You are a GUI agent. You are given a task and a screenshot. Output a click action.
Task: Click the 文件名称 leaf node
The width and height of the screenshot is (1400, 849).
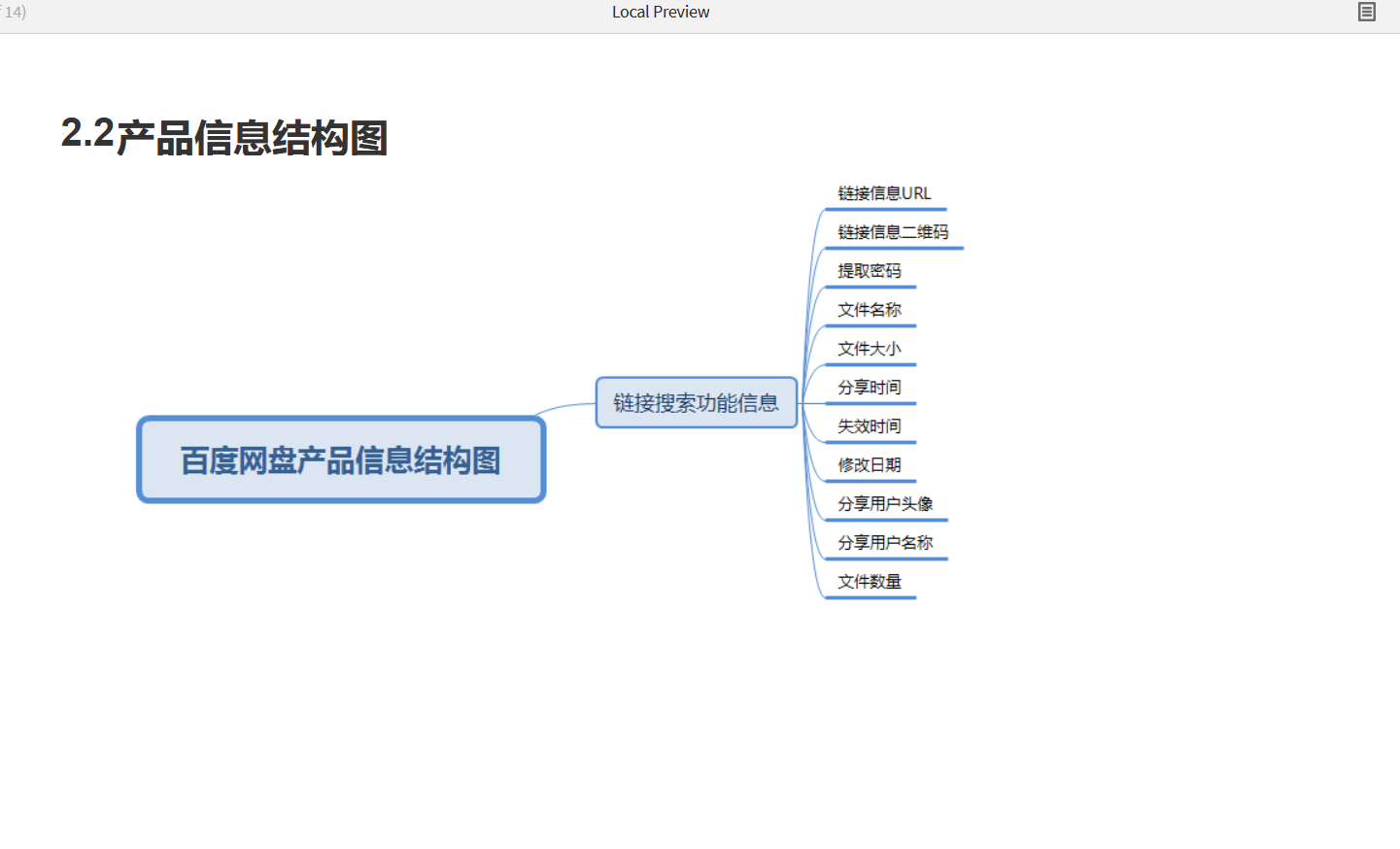870,310
